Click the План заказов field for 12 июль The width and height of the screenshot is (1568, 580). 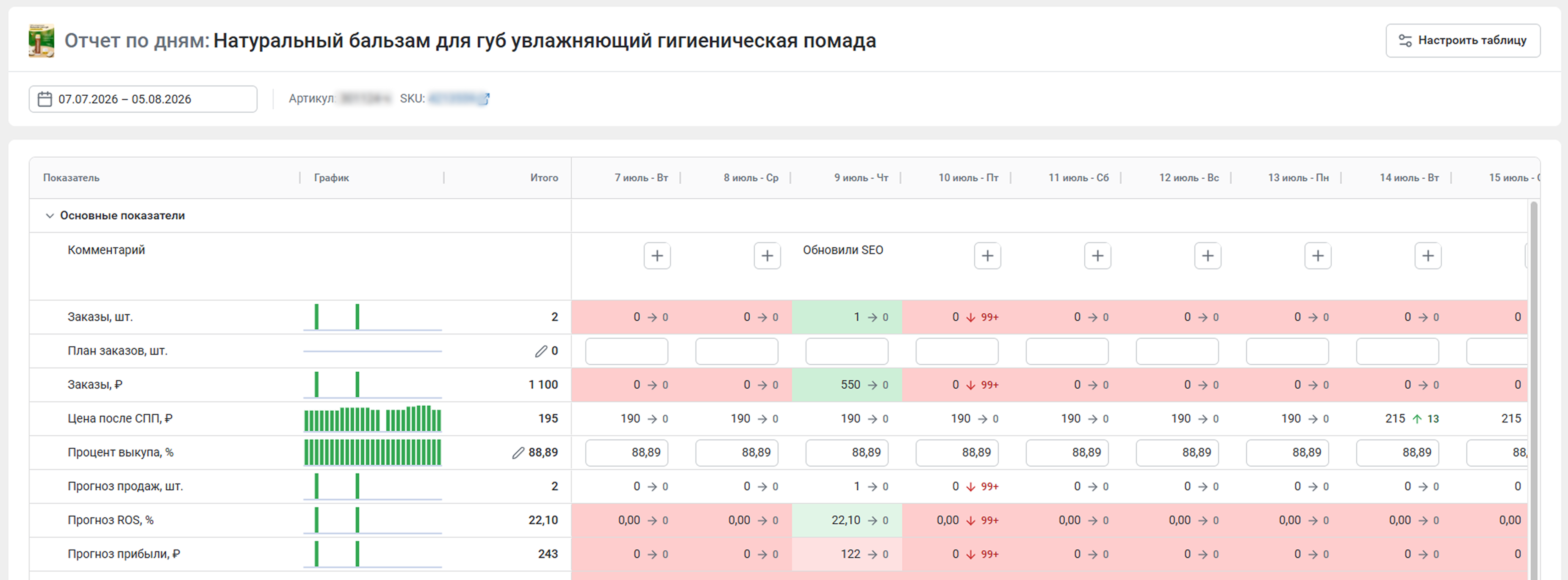pyautogui.click(x=1177, y=351)
